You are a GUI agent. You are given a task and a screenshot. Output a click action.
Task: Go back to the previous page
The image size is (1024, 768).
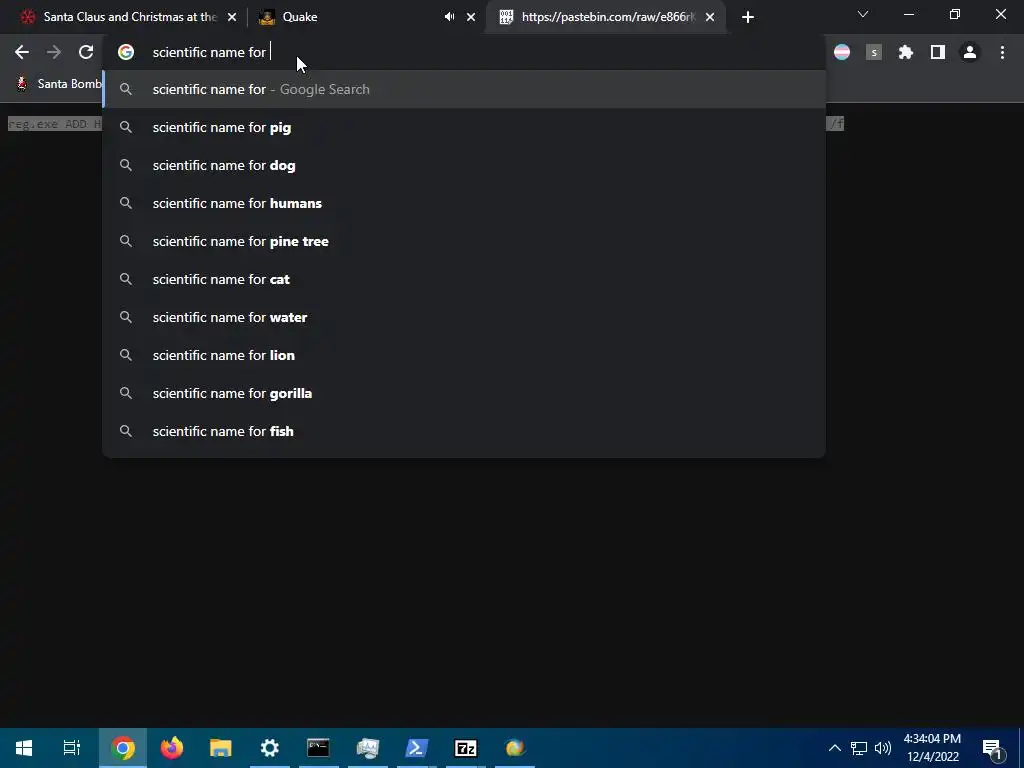(x=22, y=52)
